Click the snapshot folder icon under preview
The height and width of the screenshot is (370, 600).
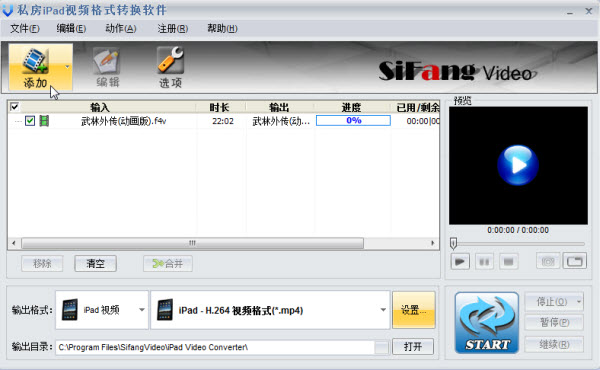pos(575,261)
